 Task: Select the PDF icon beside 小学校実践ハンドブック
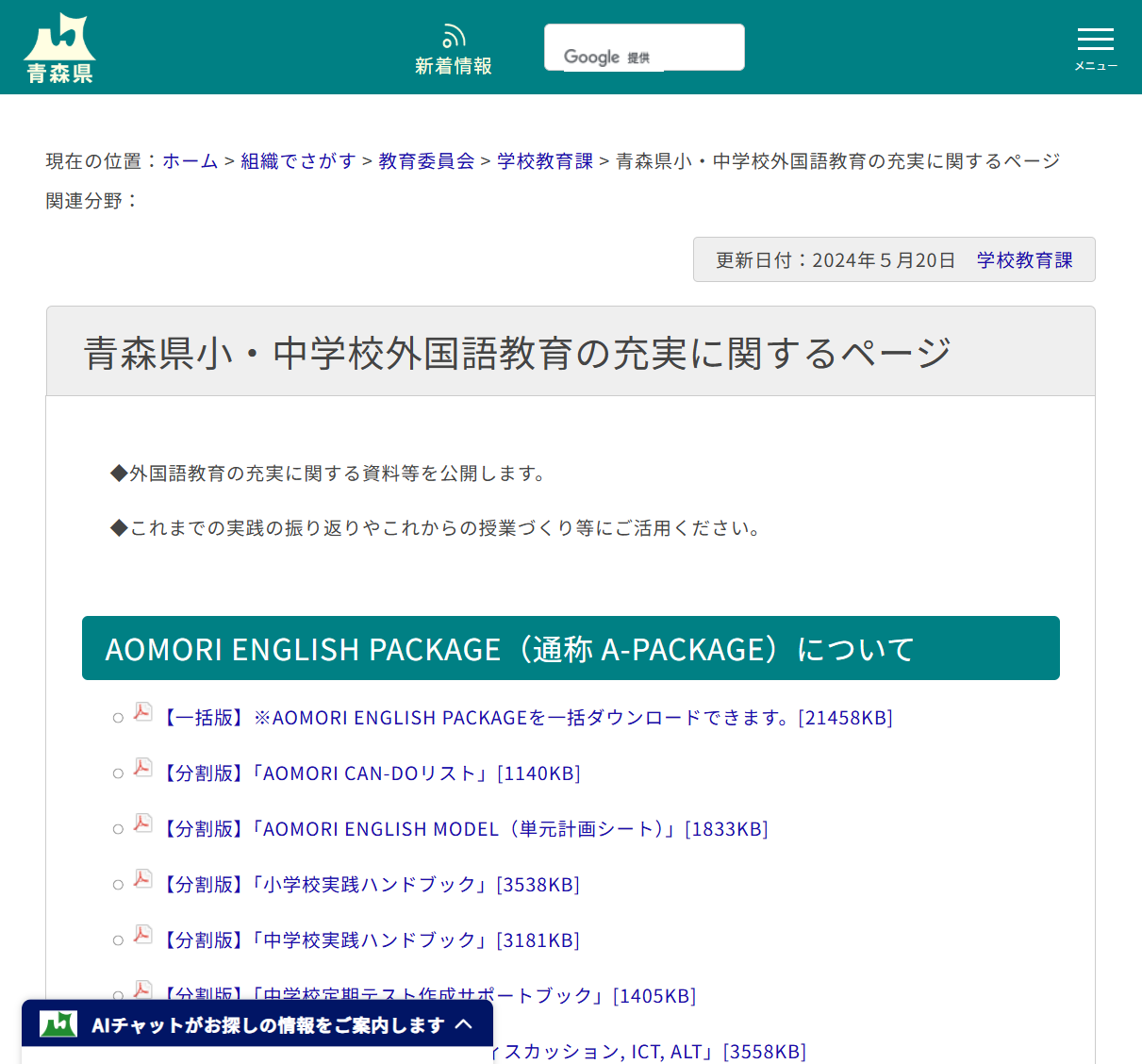click(141, 881)
